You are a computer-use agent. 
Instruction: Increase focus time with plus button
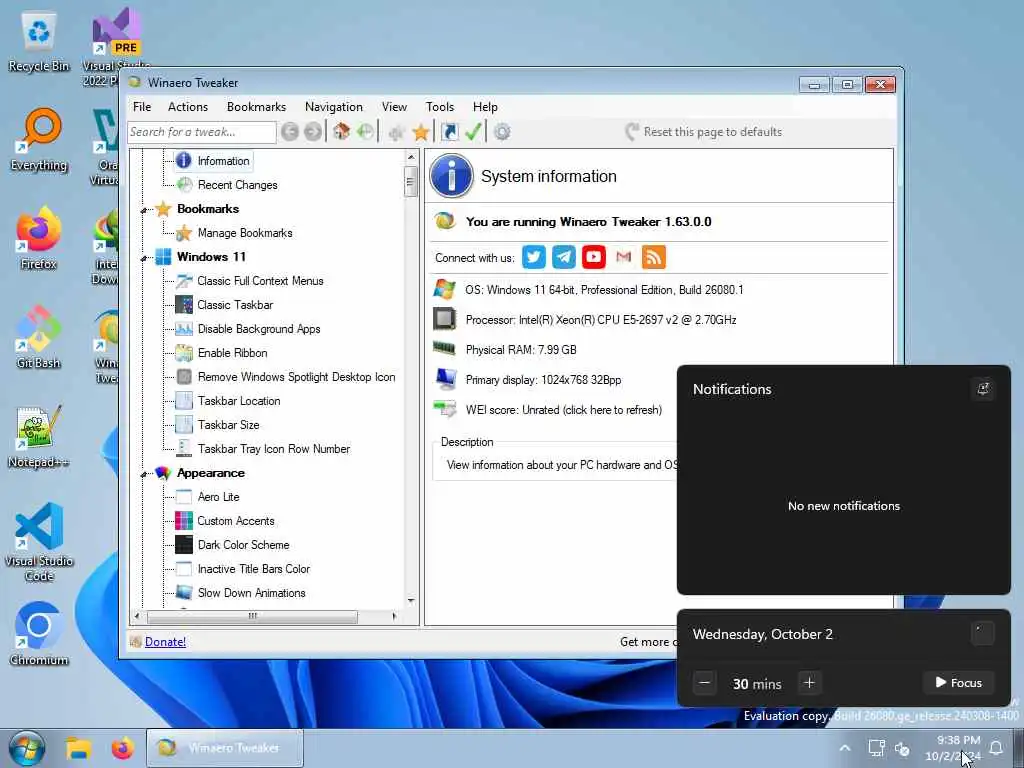pyautogui.click(x=809, y=683)
